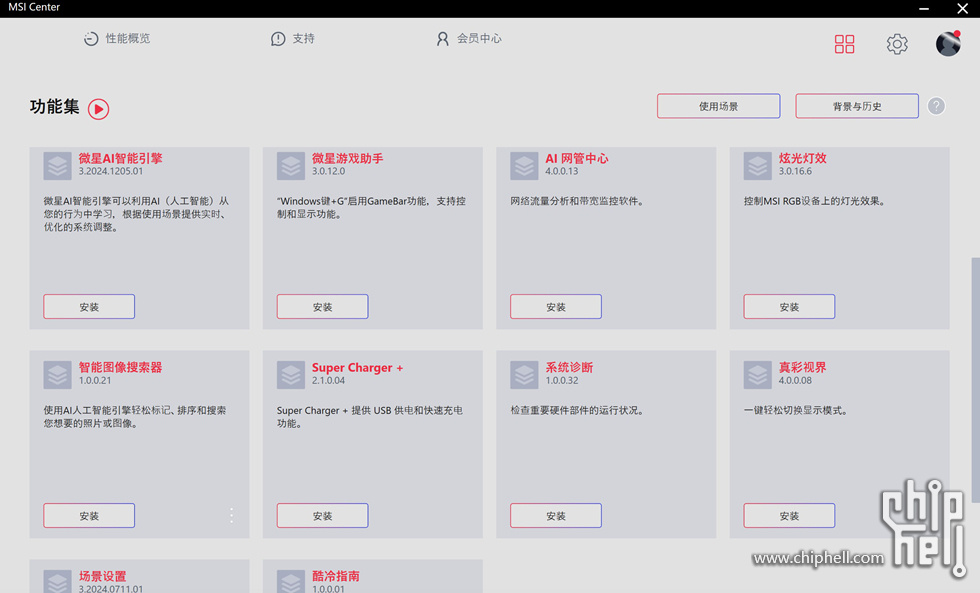Image resolution: width=980 pixels, height=593 pixels.
Task: Click the Super Charger + package icon
Action: [x=291, y=375]
